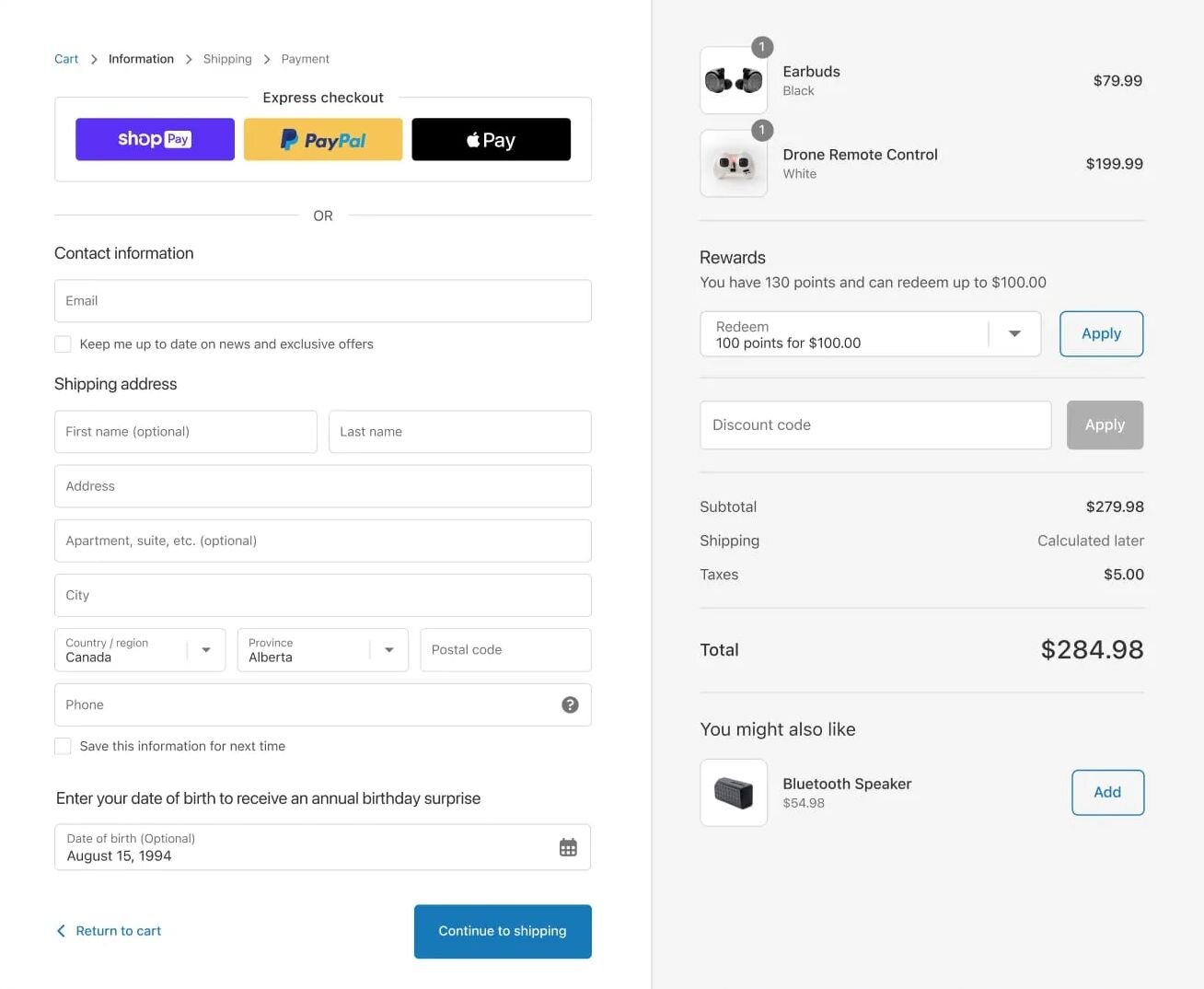
Task: Add the Bluetooth Speaker to the order
Action: point(1107,792)
